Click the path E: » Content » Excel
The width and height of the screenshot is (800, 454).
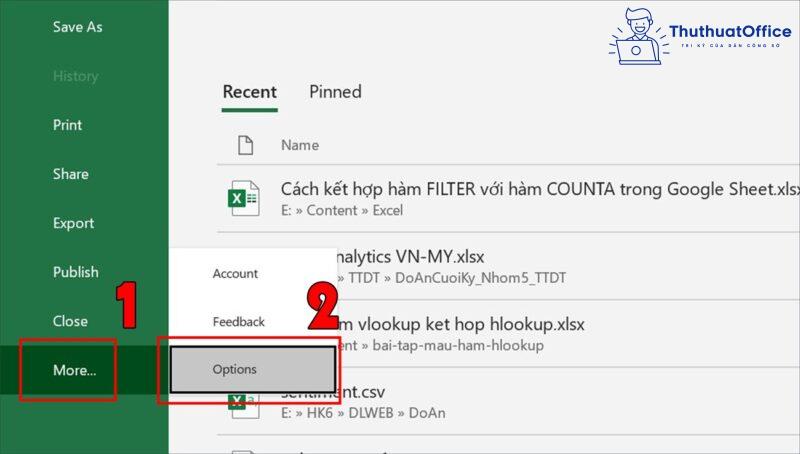point(342,210)
